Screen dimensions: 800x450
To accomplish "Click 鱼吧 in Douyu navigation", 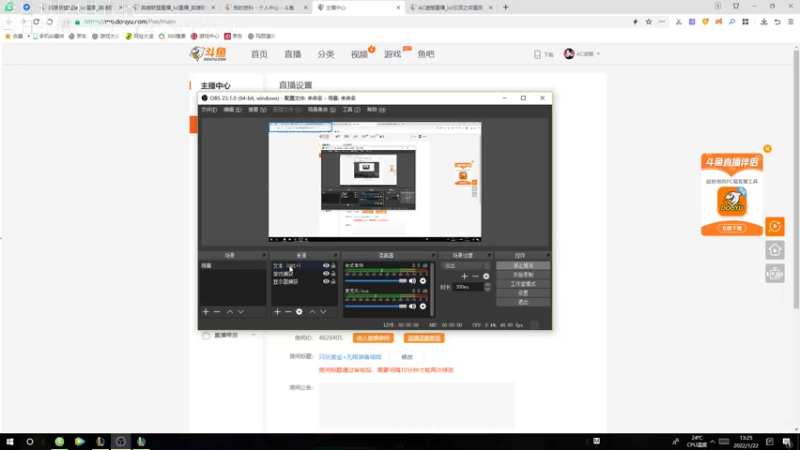I will 426,54.
